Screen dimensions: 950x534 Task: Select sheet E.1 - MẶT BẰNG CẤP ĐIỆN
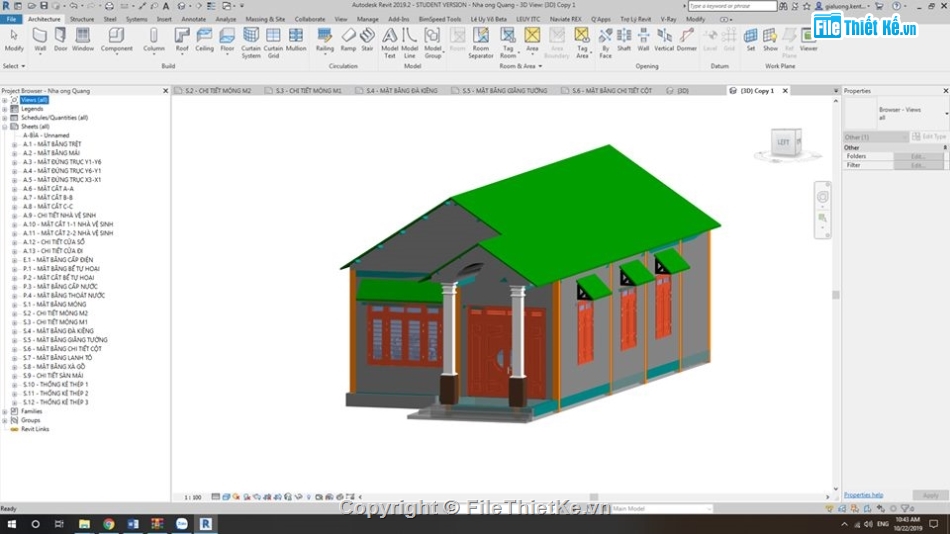(x=58, y=260)
